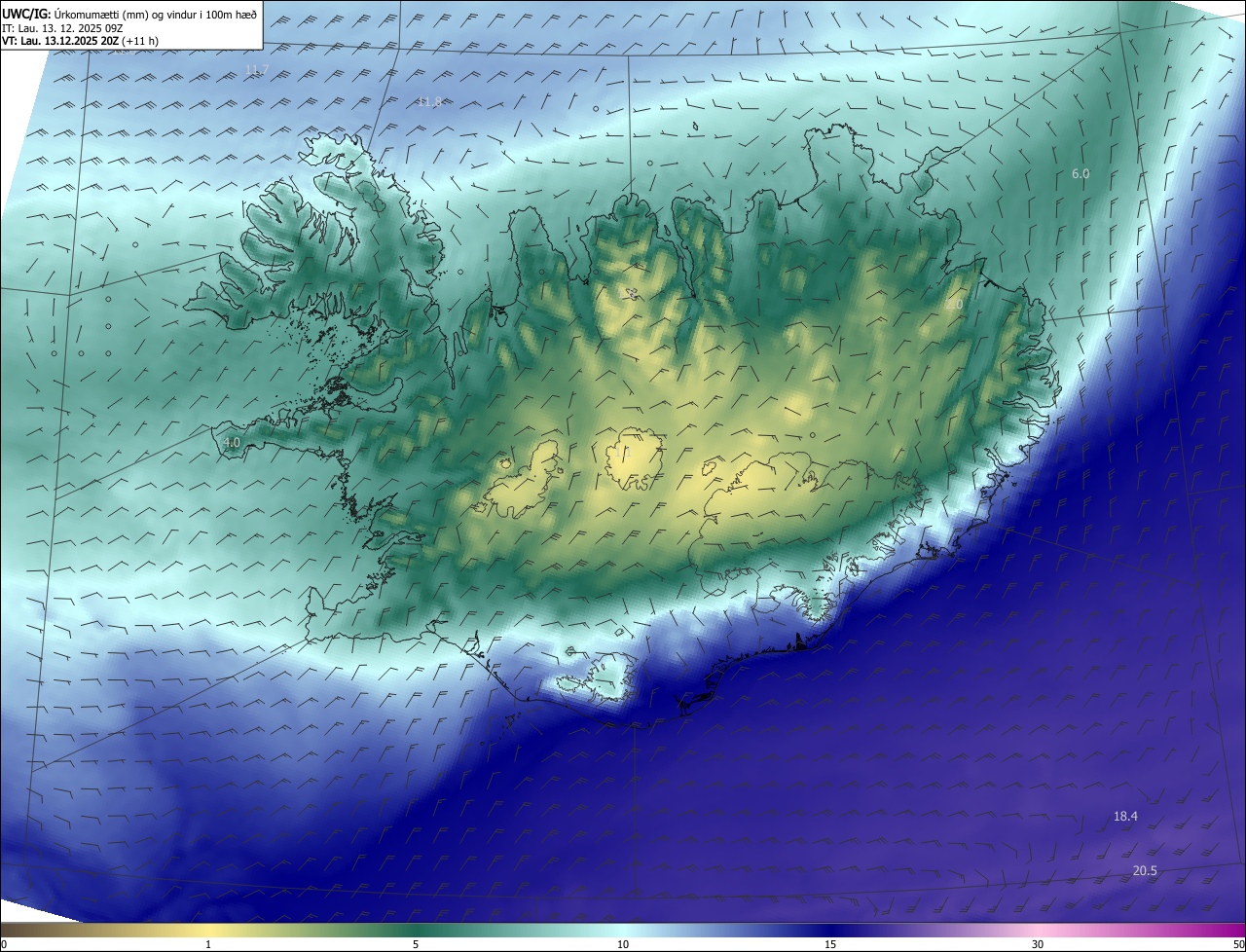Click the colorbar tick label 30
Screen dimensions: 1246x952
click(1038, 944)
